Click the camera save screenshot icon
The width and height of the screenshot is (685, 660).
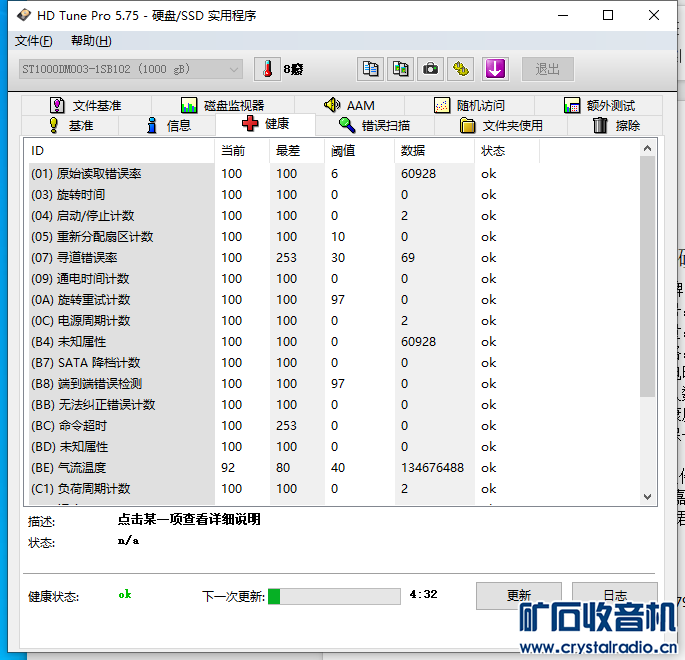click(x=431, y=69)
